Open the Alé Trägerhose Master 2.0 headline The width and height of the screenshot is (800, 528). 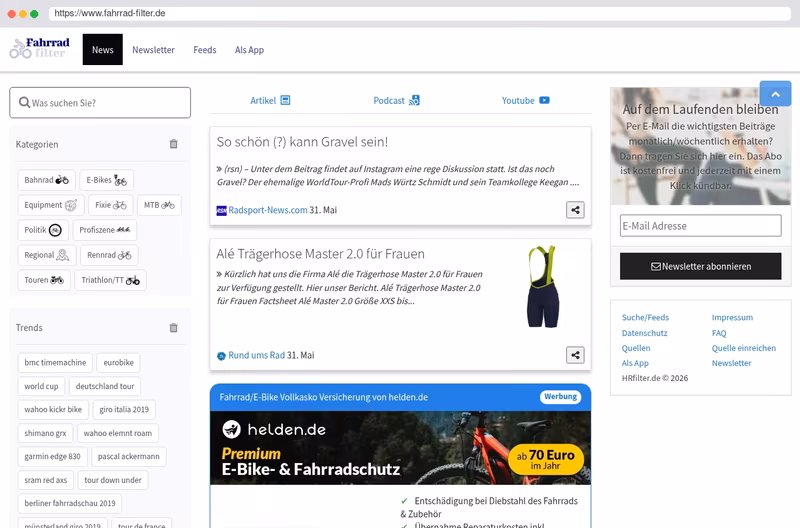coord(320,254)
